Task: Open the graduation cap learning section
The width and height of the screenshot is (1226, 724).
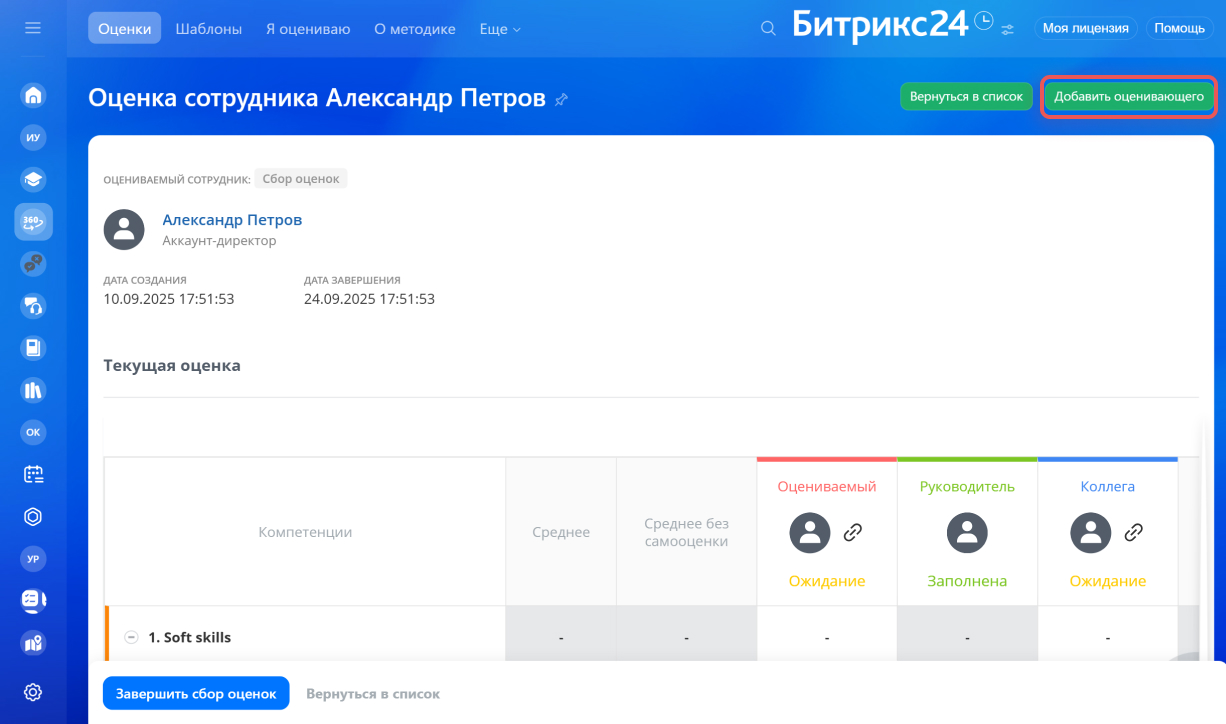Action: [x=33, y=180]
